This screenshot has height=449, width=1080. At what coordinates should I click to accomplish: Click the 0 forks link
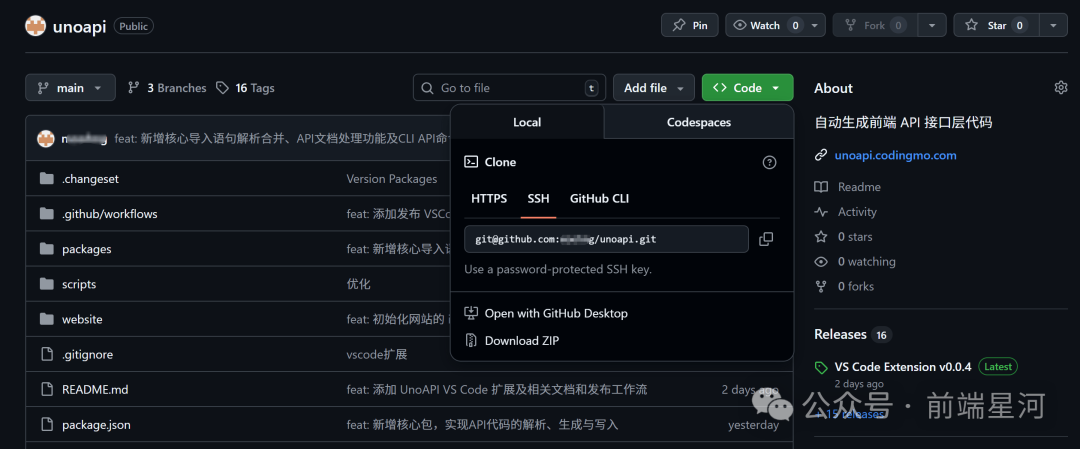tap(855, 286)
